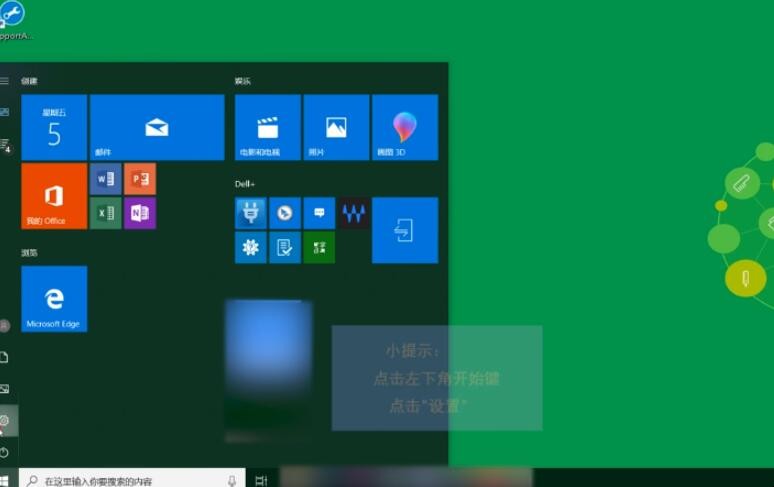Open the Dell power plug tile
This screenshot has width=774, height=487.
click(250, 213)
